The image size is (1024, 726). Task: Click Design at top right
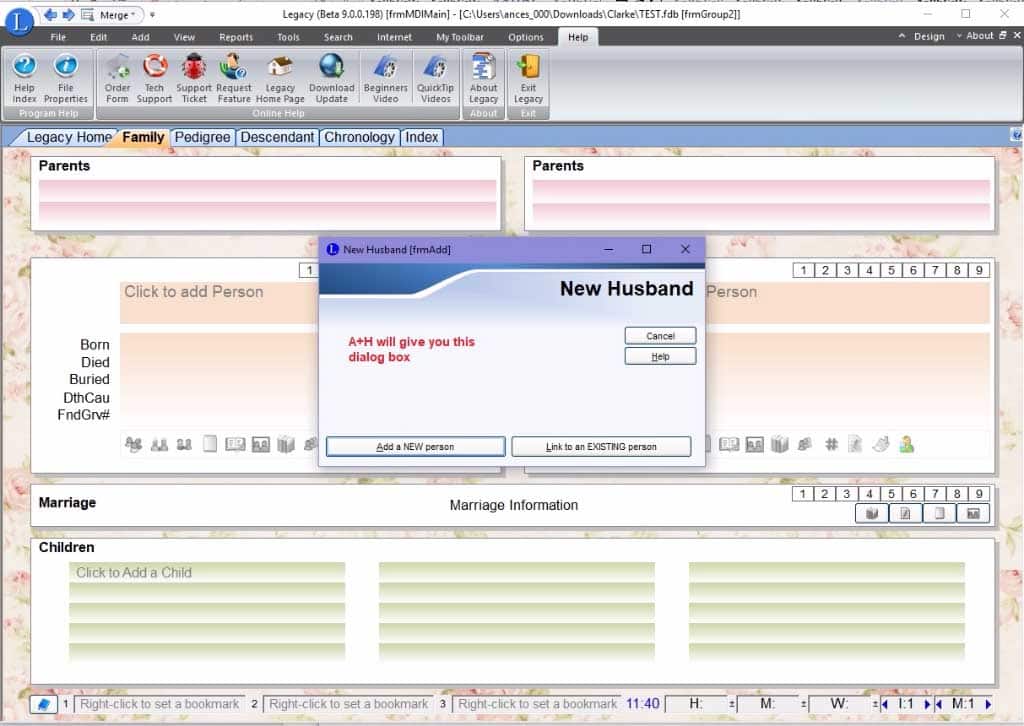(929, 36)
